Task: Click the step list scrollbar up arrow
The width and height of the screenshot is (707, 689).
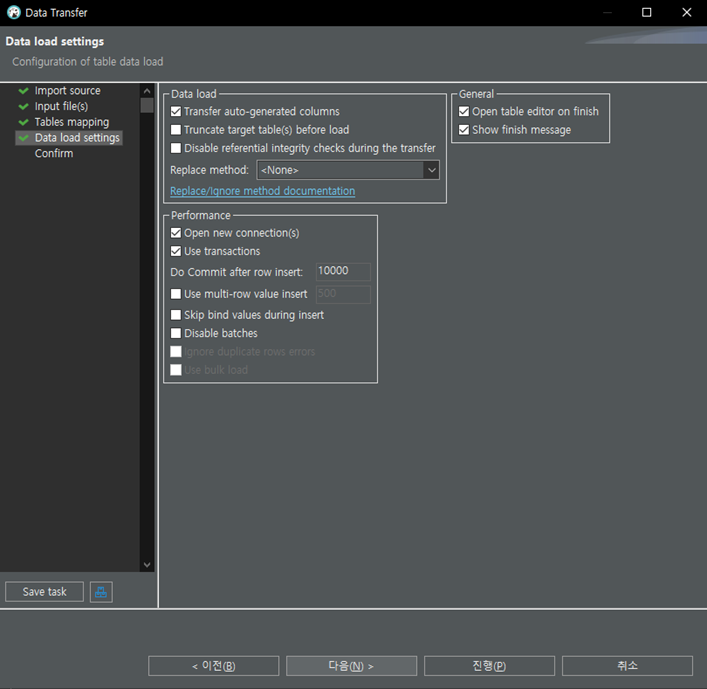Action: pos(147,91)
